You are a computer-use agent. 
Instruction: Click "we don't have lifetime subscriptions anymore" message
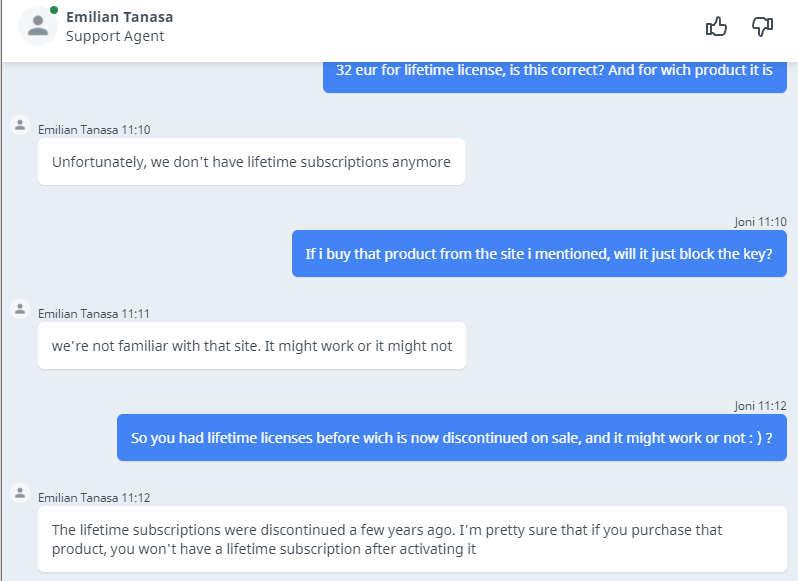(251, 162)
